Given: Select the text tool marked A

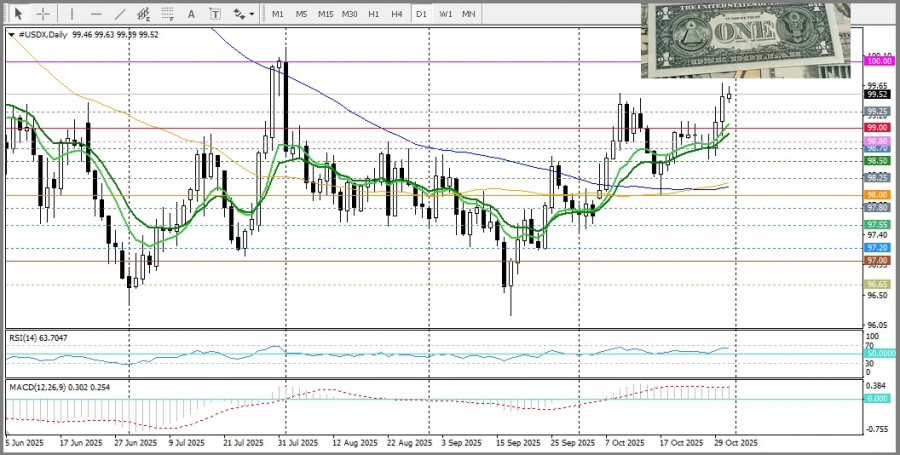Looking at the screenshot, I should point(192,14).
